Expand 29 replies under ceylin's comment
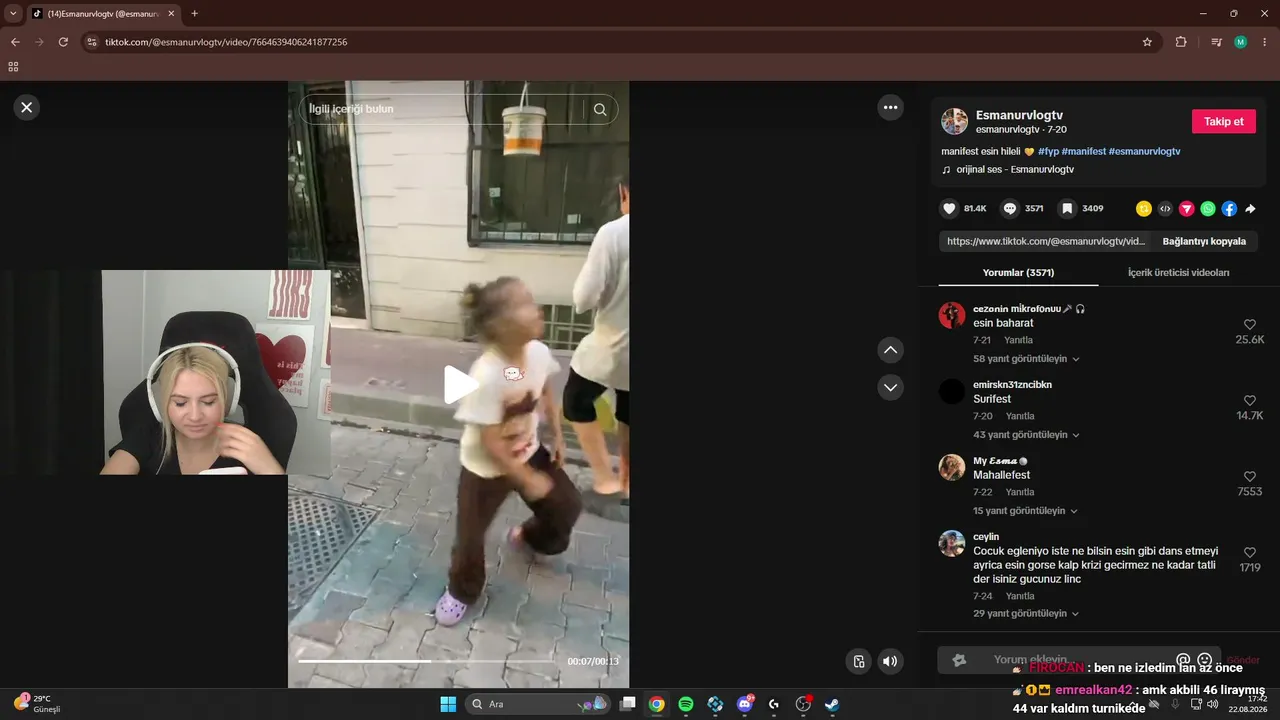 tap(1026, 614)
